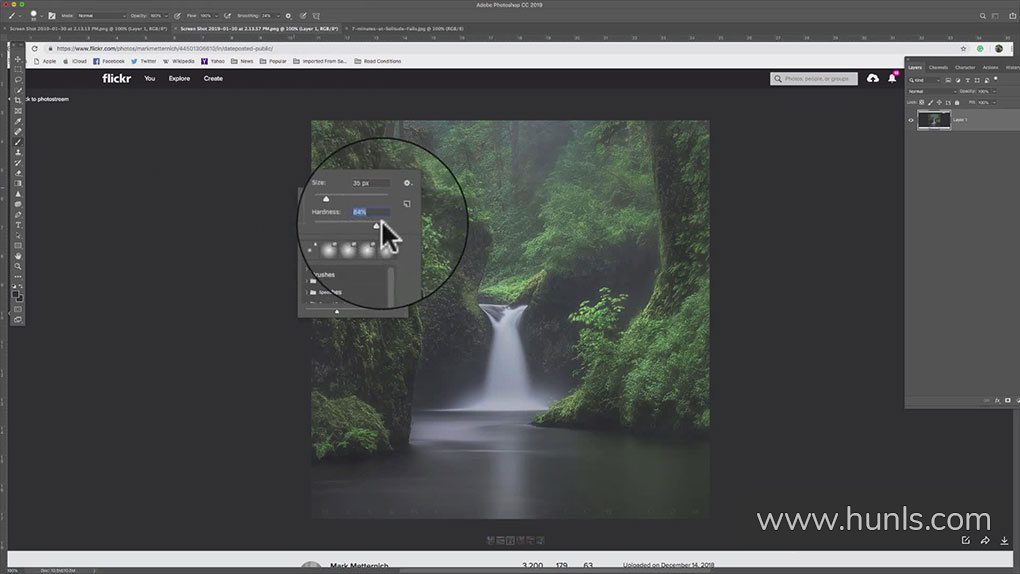Select the Rectangular Marquee tool
This screenshot has height=574, width=1020.
(18, 69)
